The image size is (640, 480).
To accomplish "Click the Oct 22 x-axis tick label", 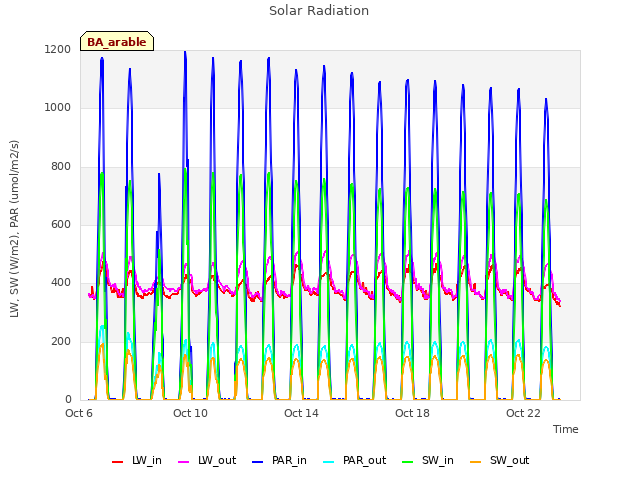I will coord(523,413).
